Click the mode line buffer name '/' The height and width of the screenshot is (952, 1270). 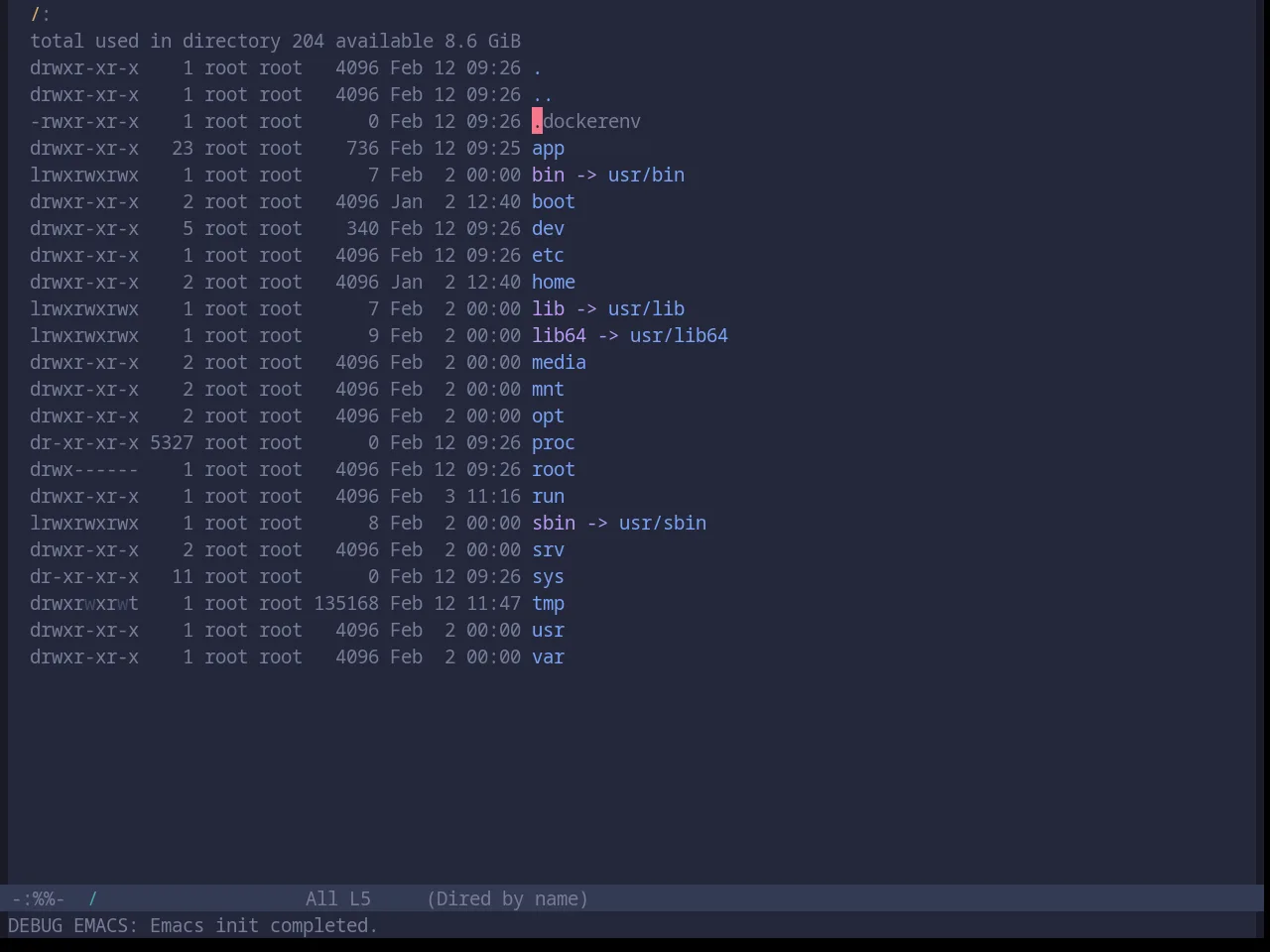pyautogui.click(x=92, y=898)
